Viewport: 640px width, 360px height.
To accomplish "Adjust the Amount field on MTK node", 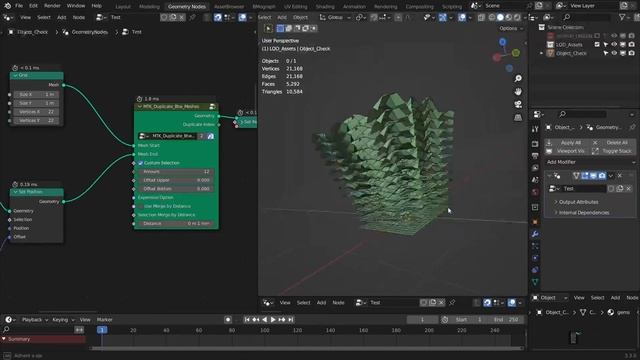I will (x=175, y=171).
